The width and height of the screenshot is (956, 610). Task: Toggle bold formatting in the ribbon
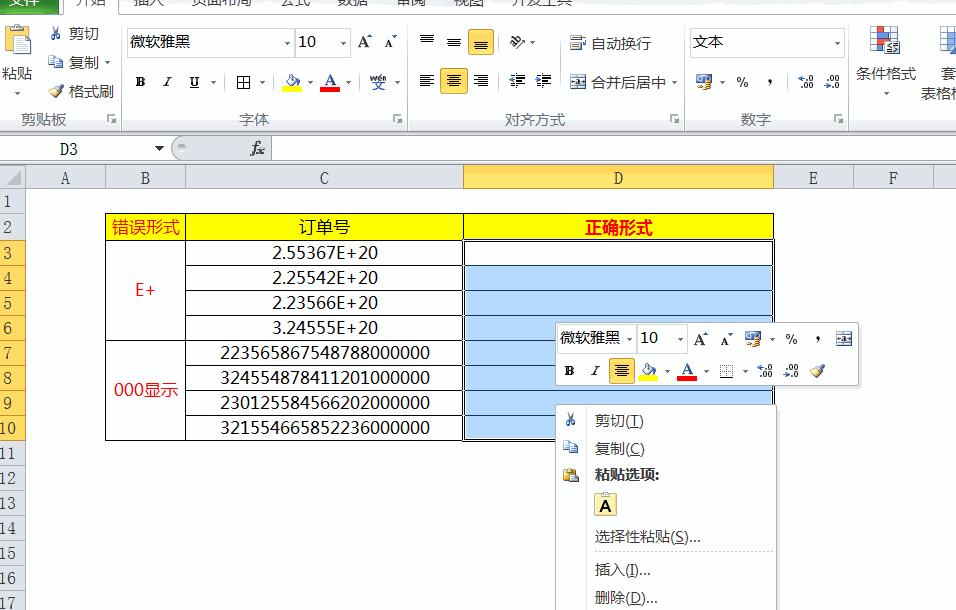(140, 82)
